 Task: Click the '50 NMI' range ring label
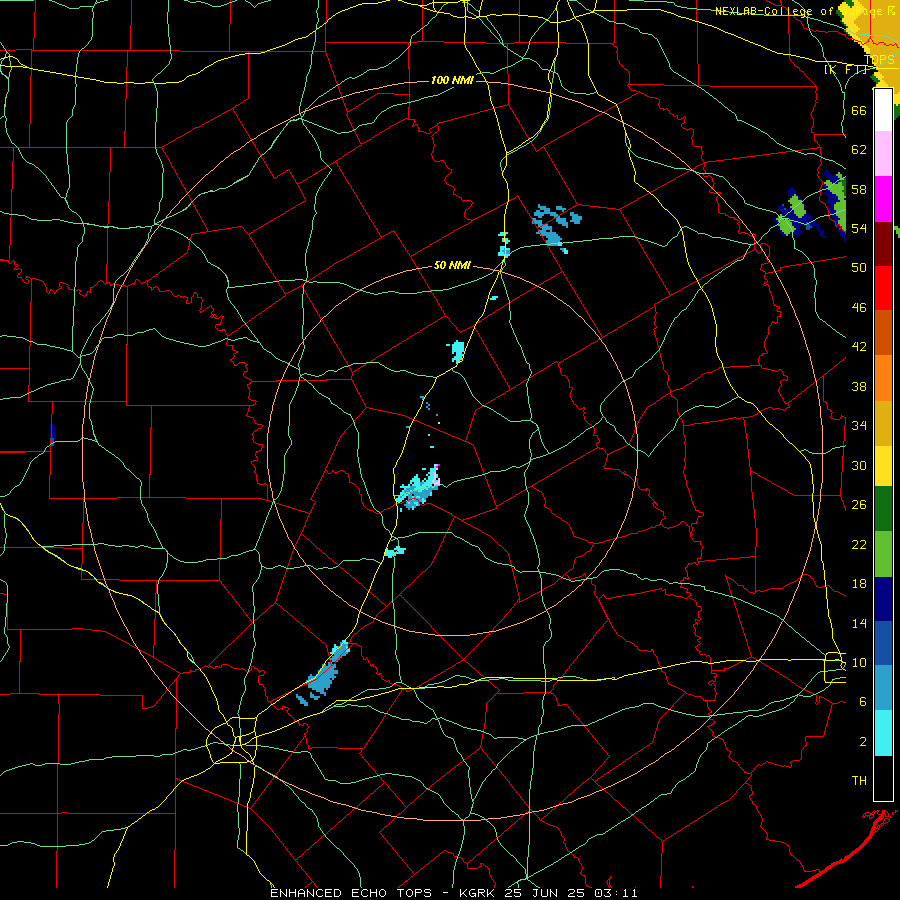[452, 265]
